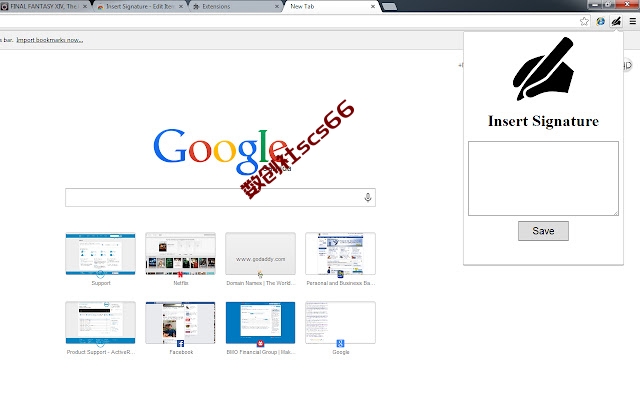Click the globe extension icon in toolbar

600,21
